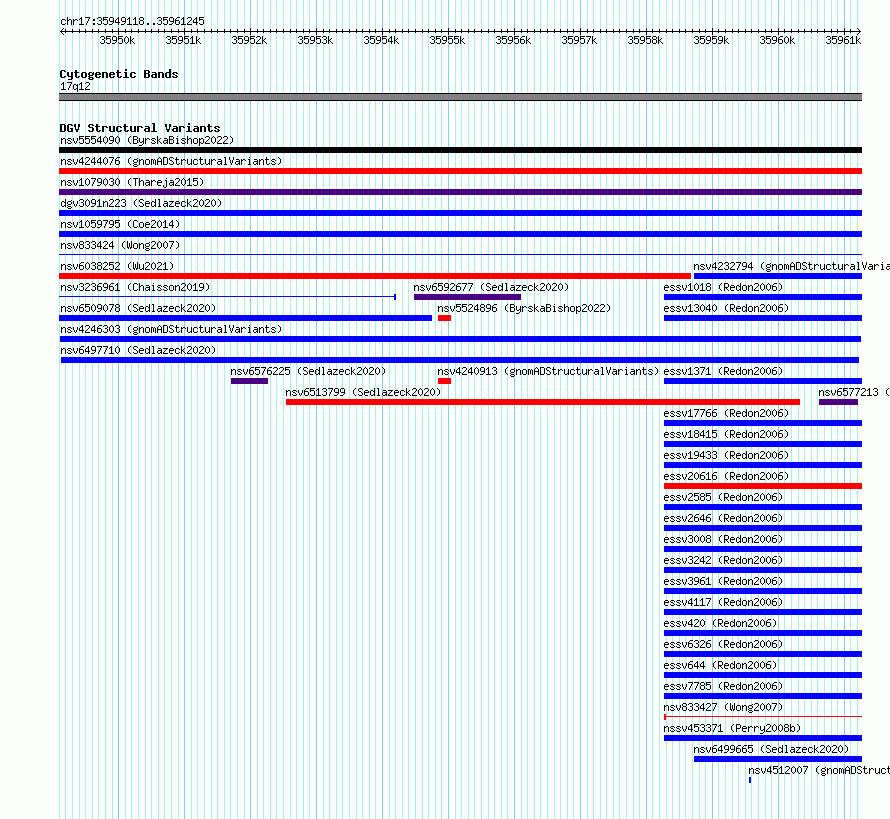Click the nsv6038252 (Wu2021) label

117,266
